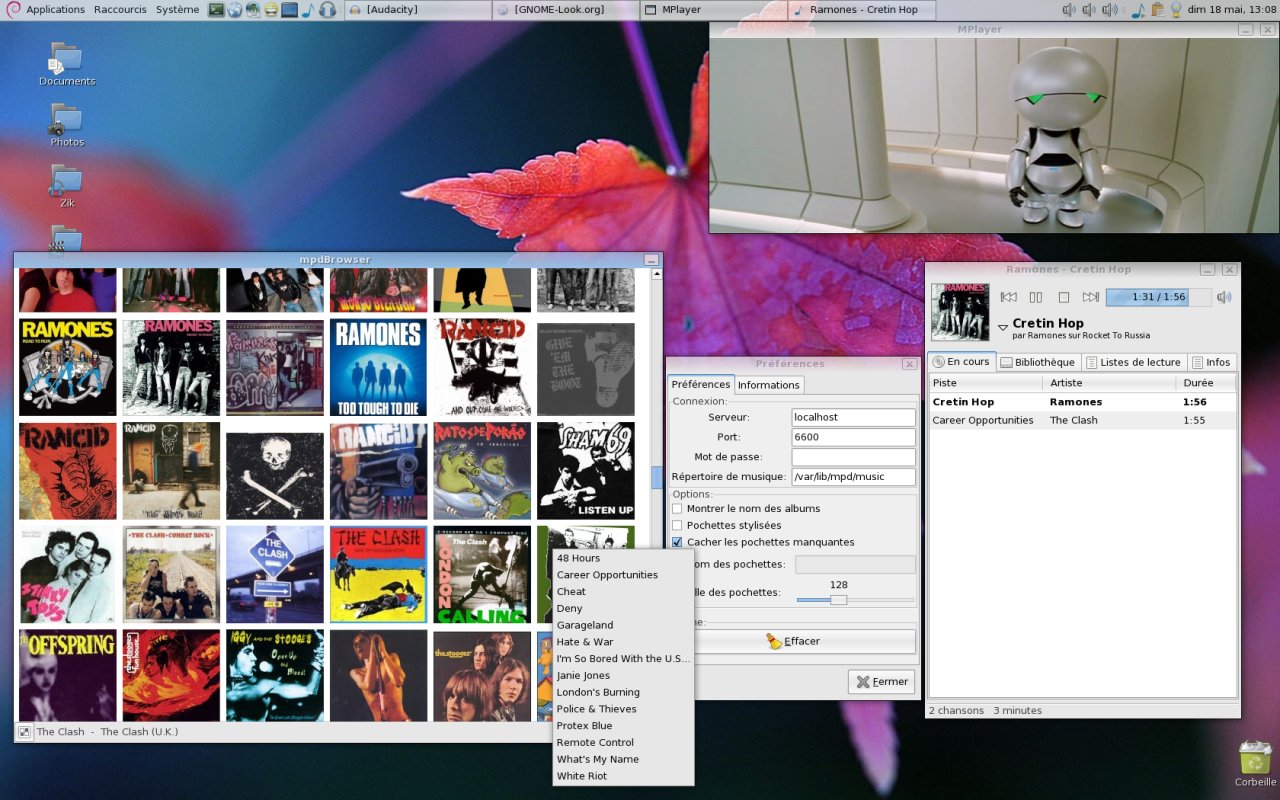Launch the headphones panel launcher
Screen dimensions: 1280x800
click(327, 10)
